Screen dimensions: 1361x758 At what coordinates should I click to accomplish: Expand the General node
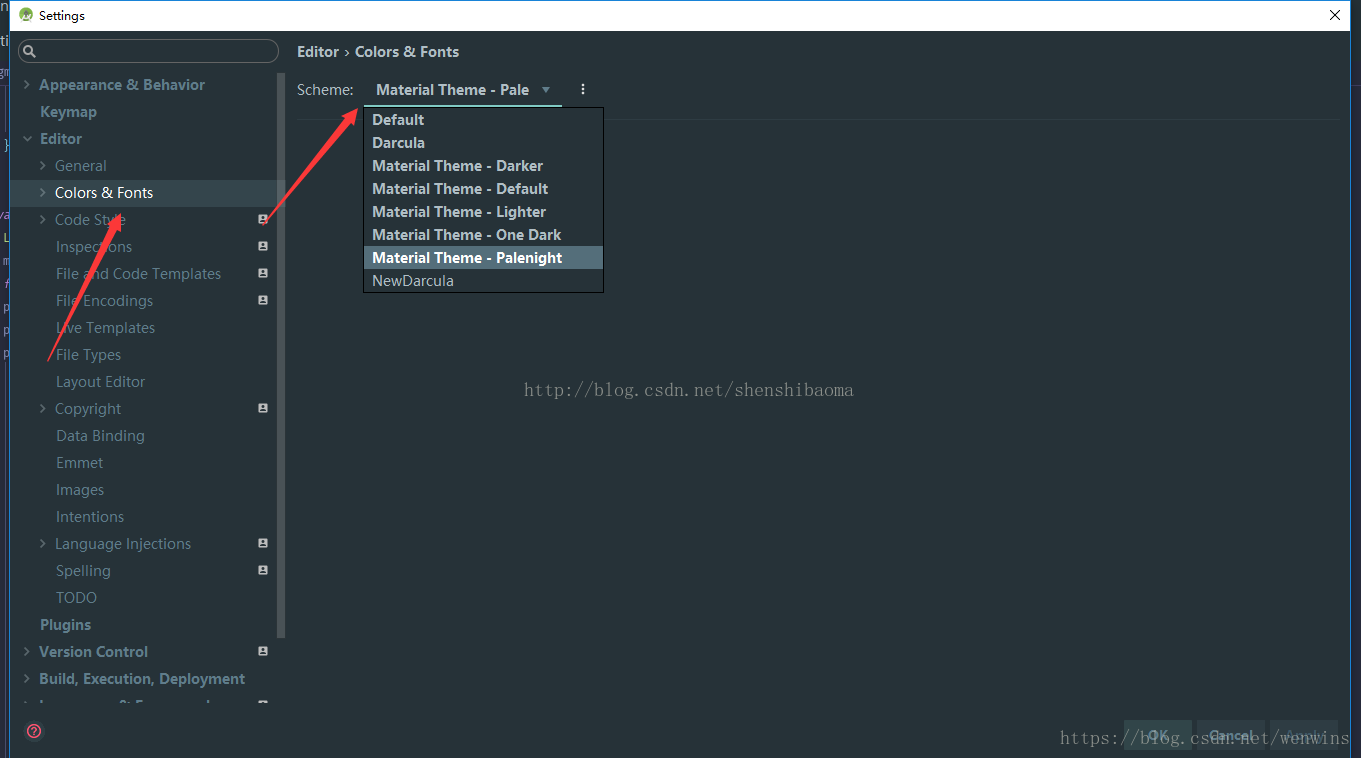[43, 166]
